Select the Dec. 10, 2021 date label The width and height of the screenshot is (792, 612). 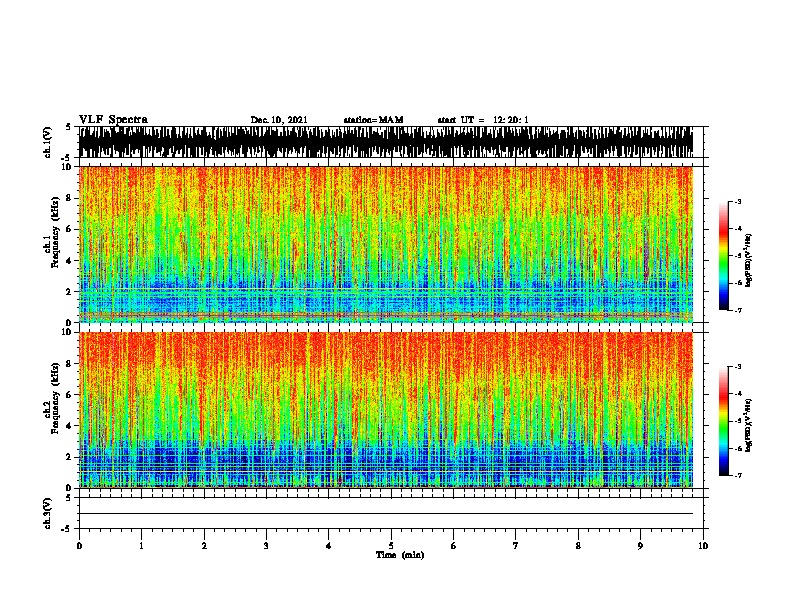[x=279, y=120]
